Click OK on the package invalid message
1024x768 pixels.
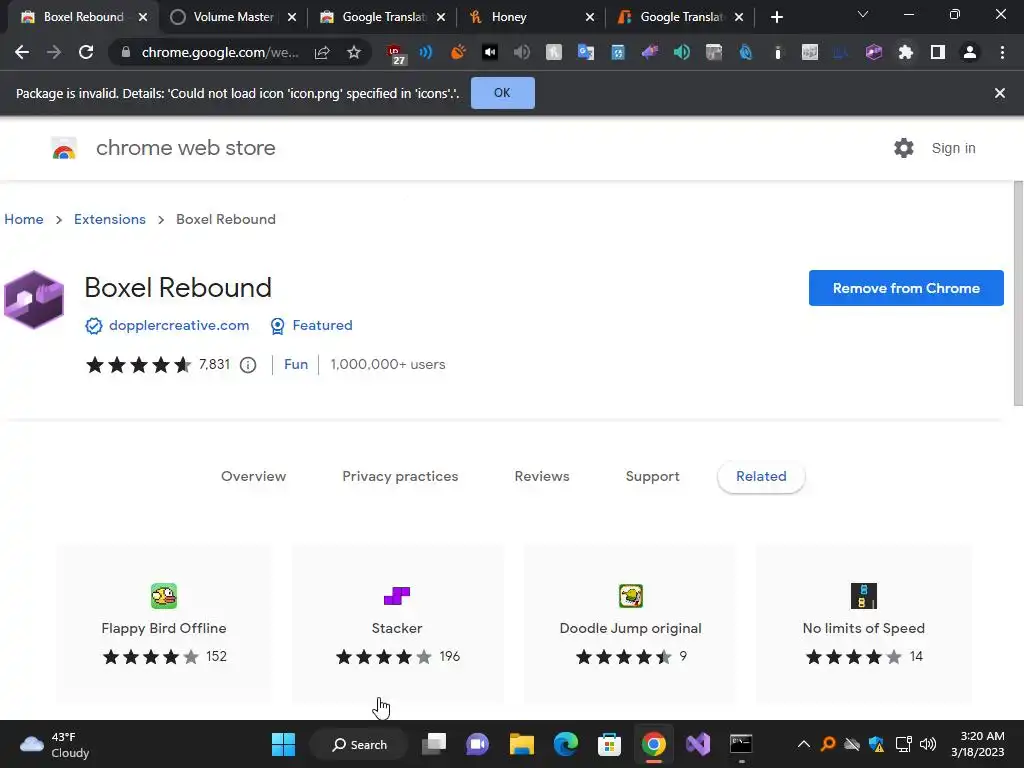pos(502,93)
